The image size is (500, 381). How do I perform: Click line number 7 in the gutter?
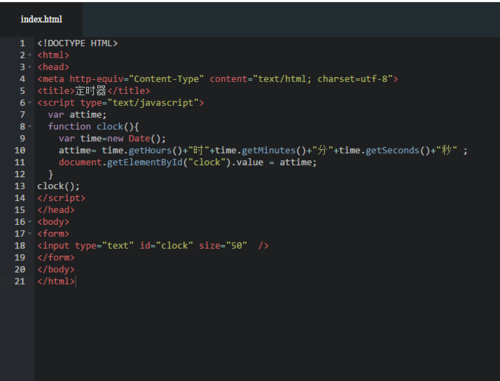click(x=22, y=114)
